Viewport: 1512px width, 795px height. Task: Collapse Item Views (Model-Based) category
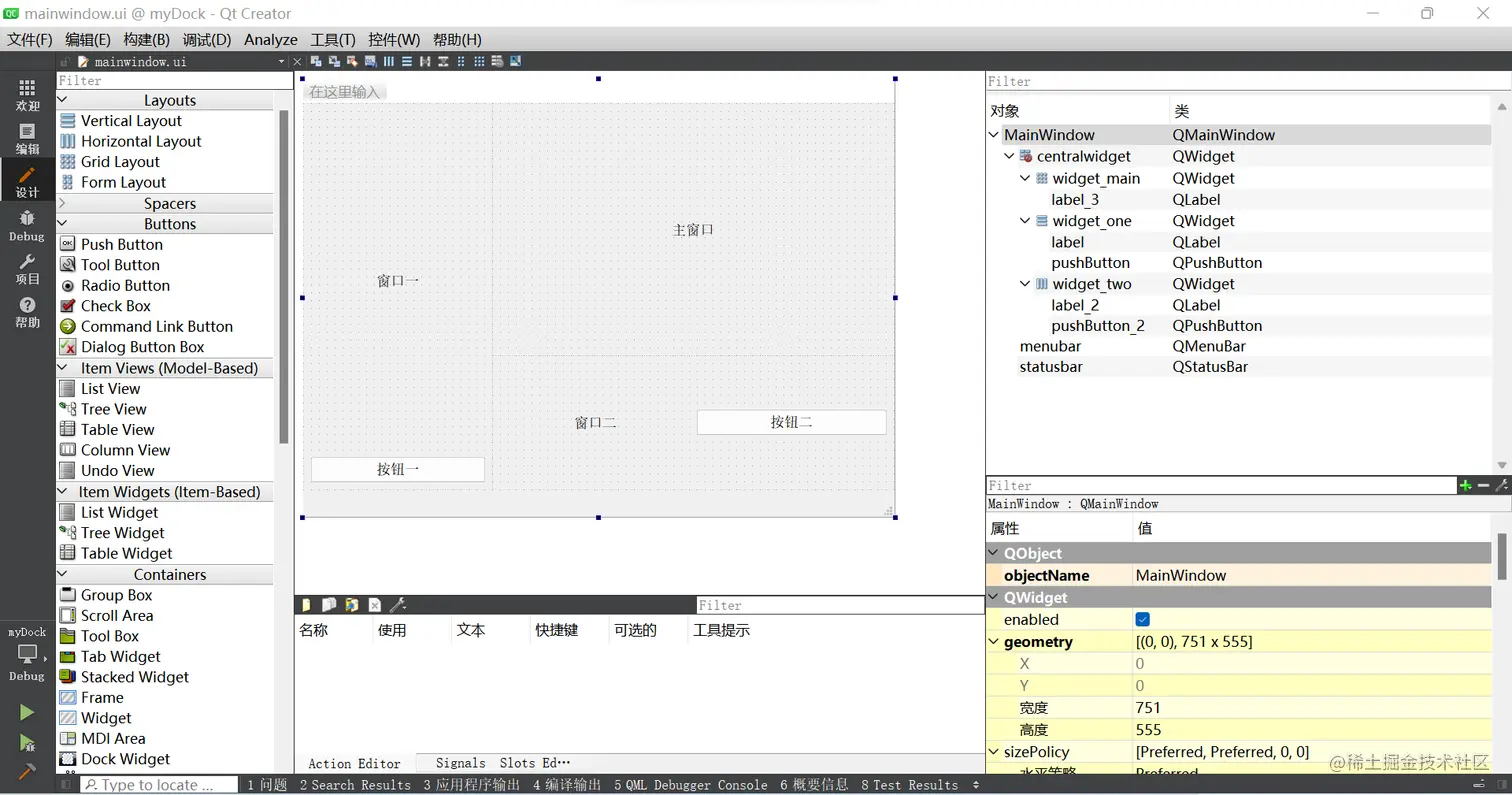[63, 368]
